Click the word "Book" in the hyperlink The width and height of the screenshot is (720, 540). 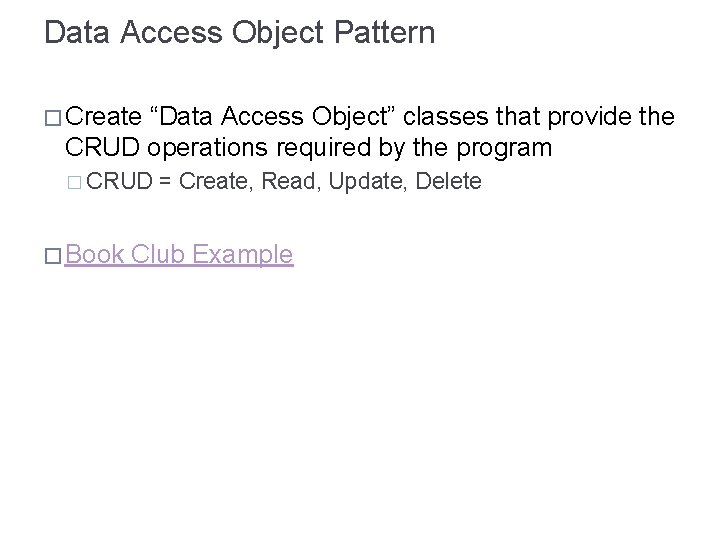pyautogui.click(x=95, y=254)
